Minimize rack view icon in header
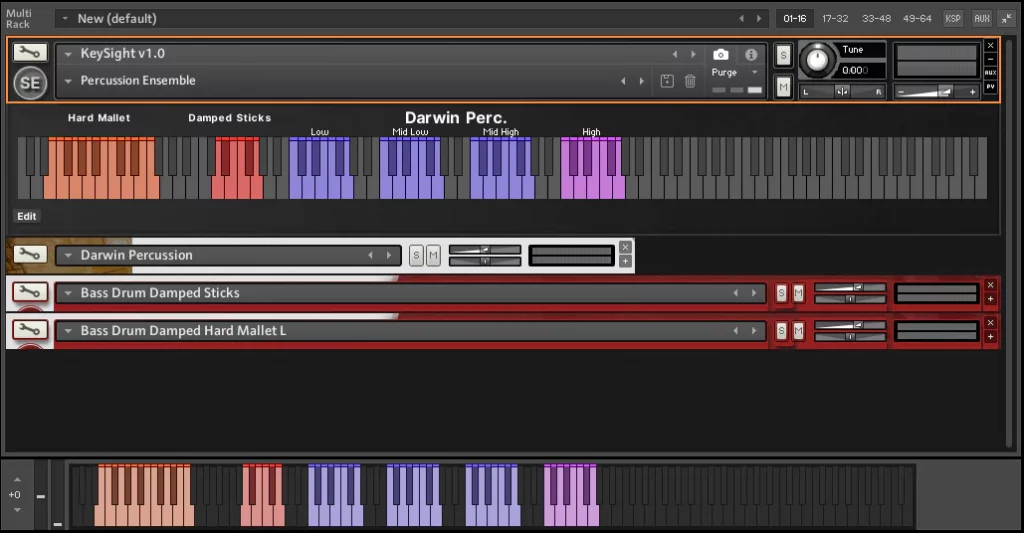 point(1006,18)
